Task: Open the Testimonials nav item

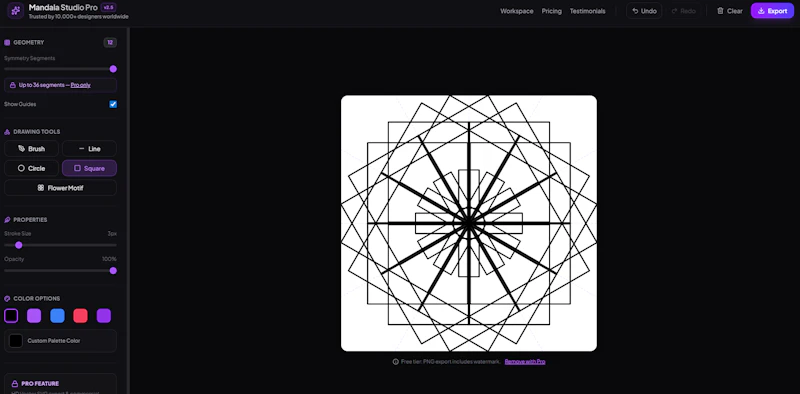Action: pyautogui.click(x=588, y=11)
